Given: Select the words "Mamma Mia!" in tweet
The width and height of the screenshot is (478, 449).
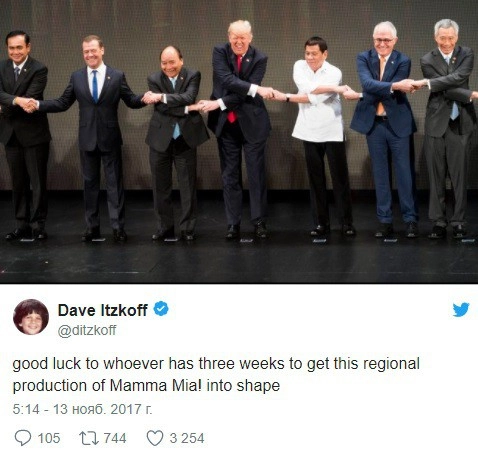Looking at the screenshot, I should 156,386.
